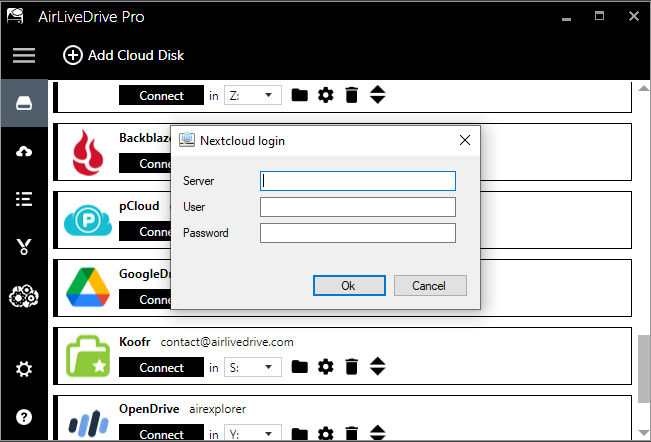Click trash icon in Koofr row
Image resolution: width=651 pixels, height=442 pixels.
[352, 367]
